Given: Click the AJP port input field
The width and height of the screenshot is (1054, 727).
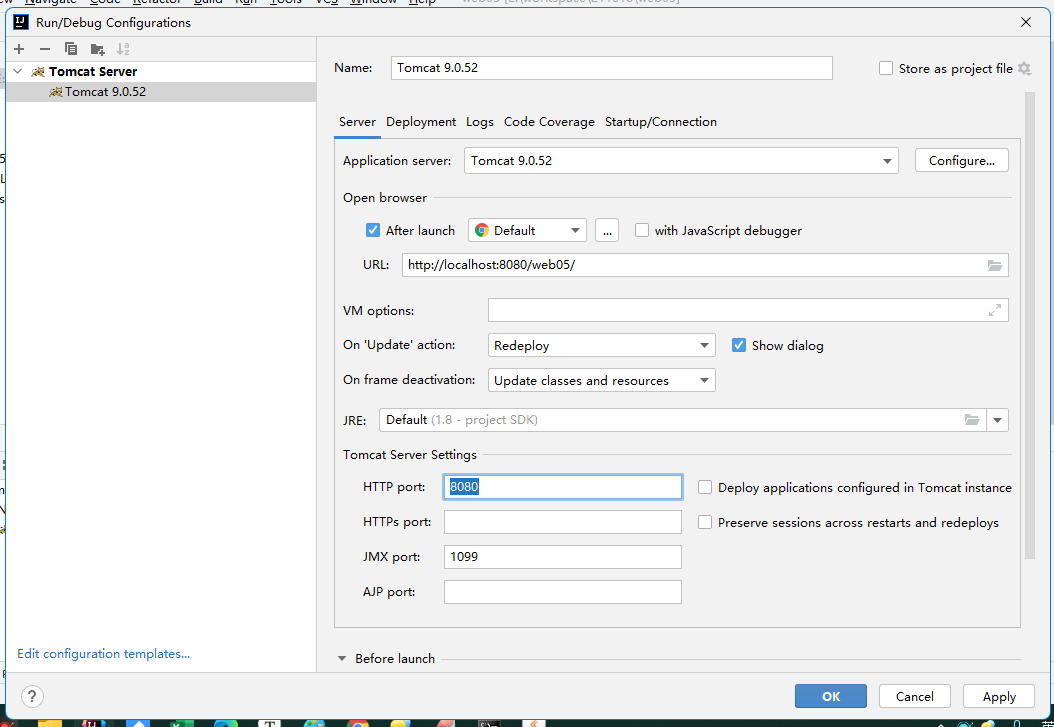Looking at the screenshot, I should click(563, 592).
